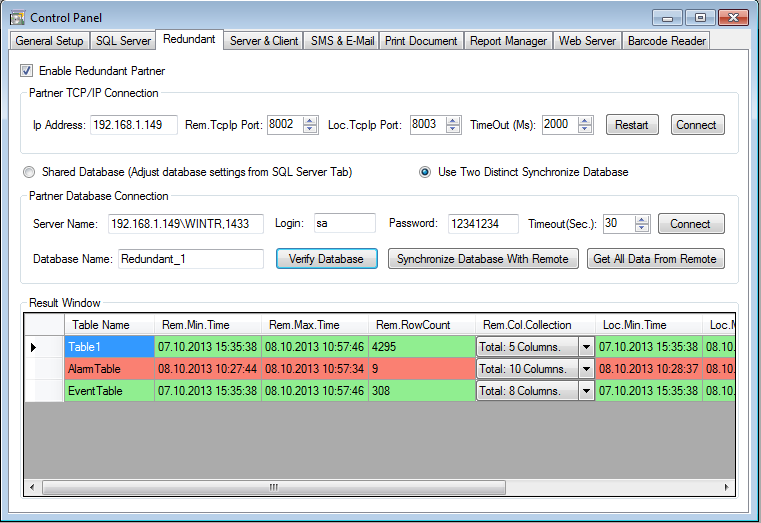The width and height of the screenshot is (761, 523).
Task: Click the Control Panel title bar icon
Action: point(17,18)
